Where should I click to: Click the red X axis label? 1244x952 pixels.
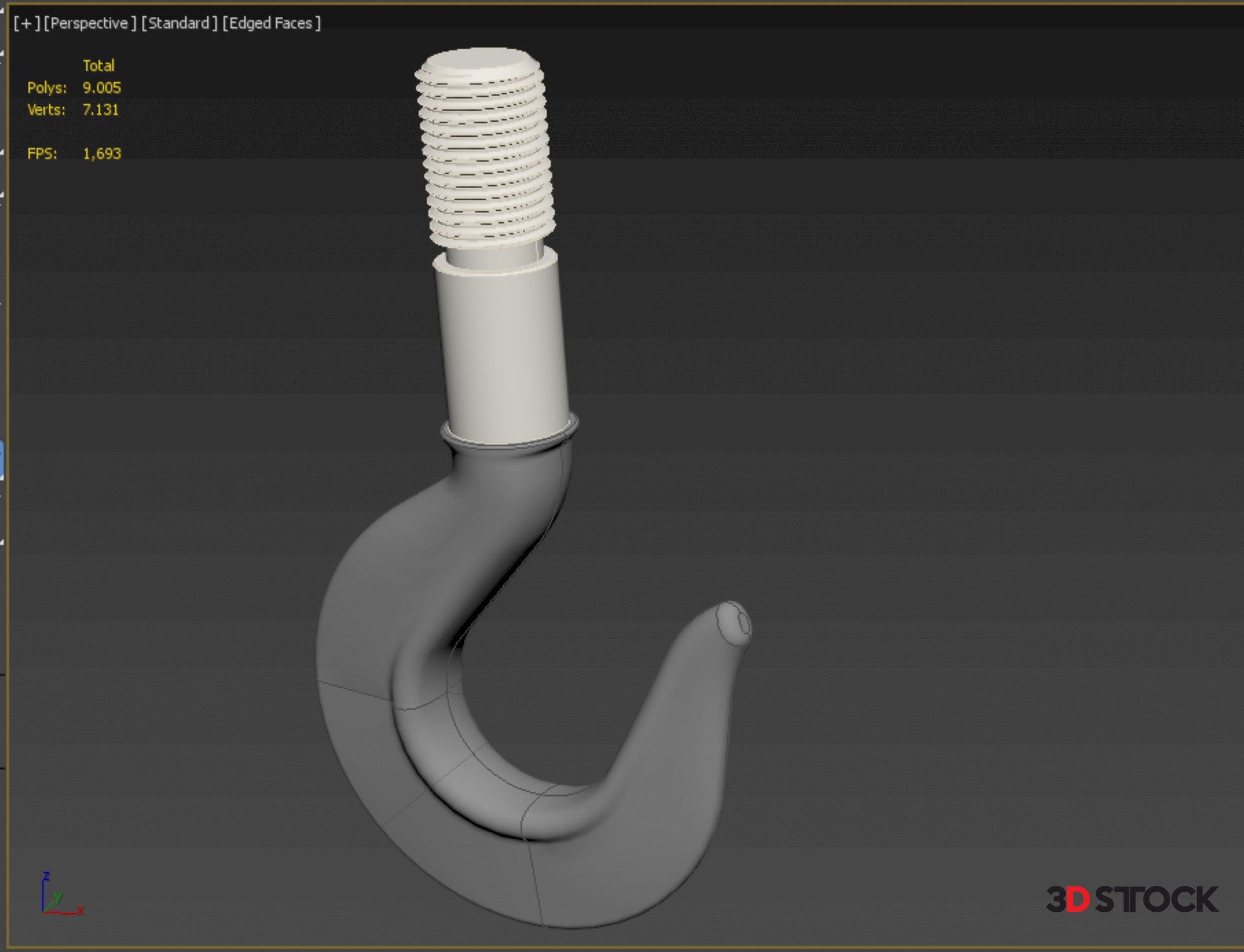(80, 911)
